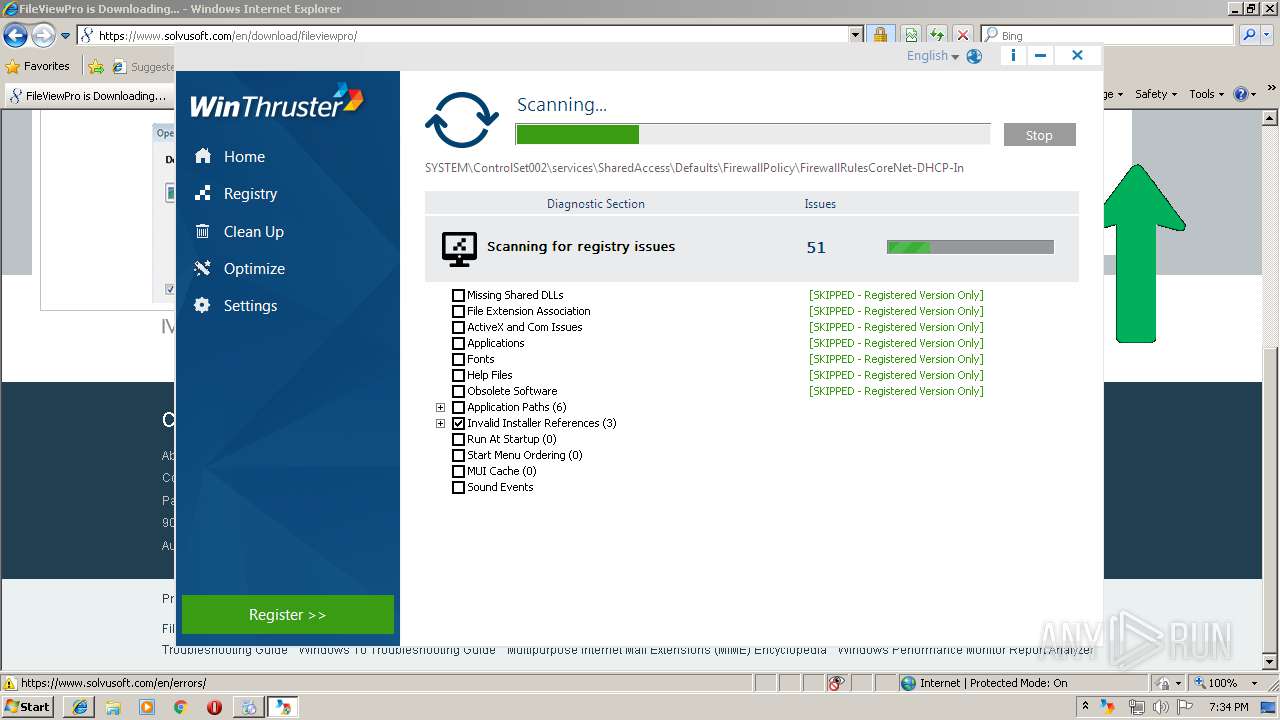Screen dimensions: 1280x720
Task: Expand the Application Paths (6) node
Action: (x=440, y=408)
